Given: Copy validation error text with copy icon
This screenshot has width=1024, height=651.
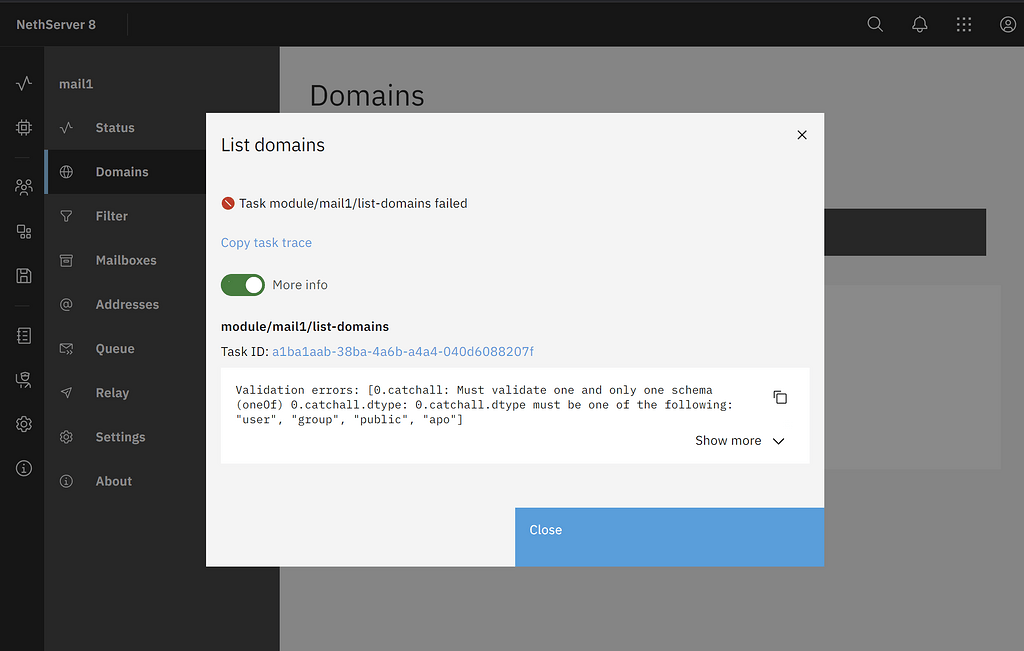Looking at the screenshot, I should point(780,397).
